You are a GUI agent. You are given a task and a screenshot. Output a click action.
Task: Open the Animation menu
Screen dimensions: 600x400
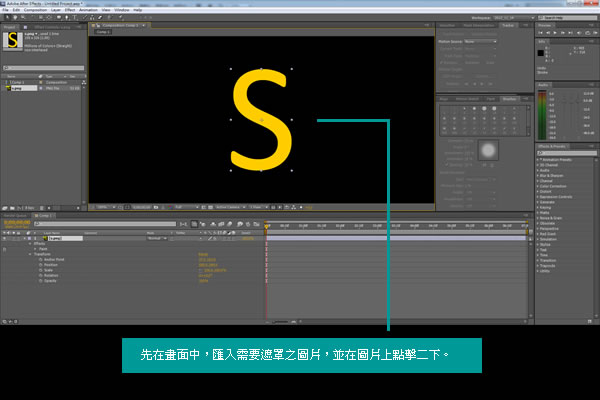[x=88, y=10]
